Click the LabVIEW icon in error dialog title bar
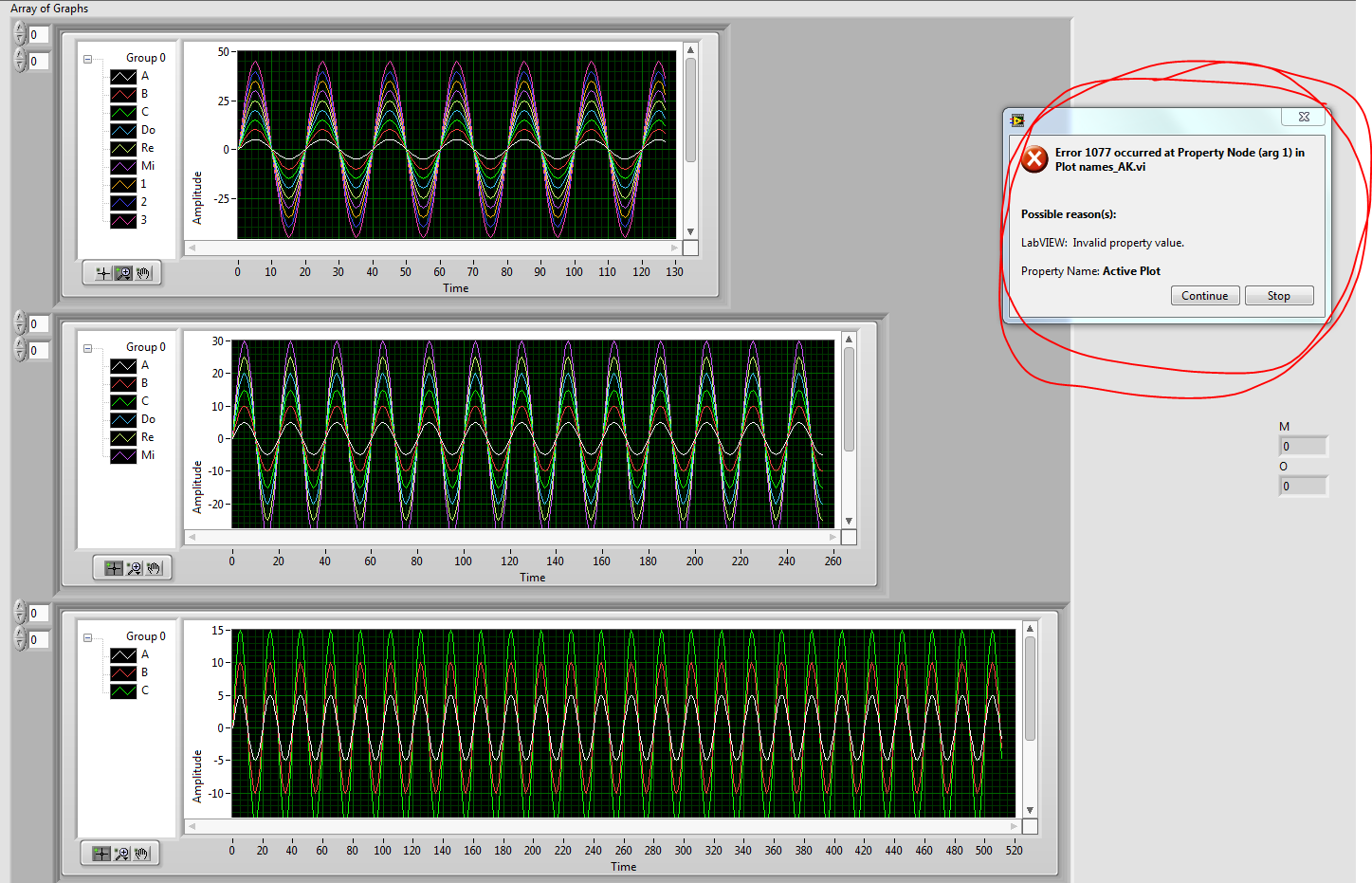1372x883 pixels. coord(1017,120)
